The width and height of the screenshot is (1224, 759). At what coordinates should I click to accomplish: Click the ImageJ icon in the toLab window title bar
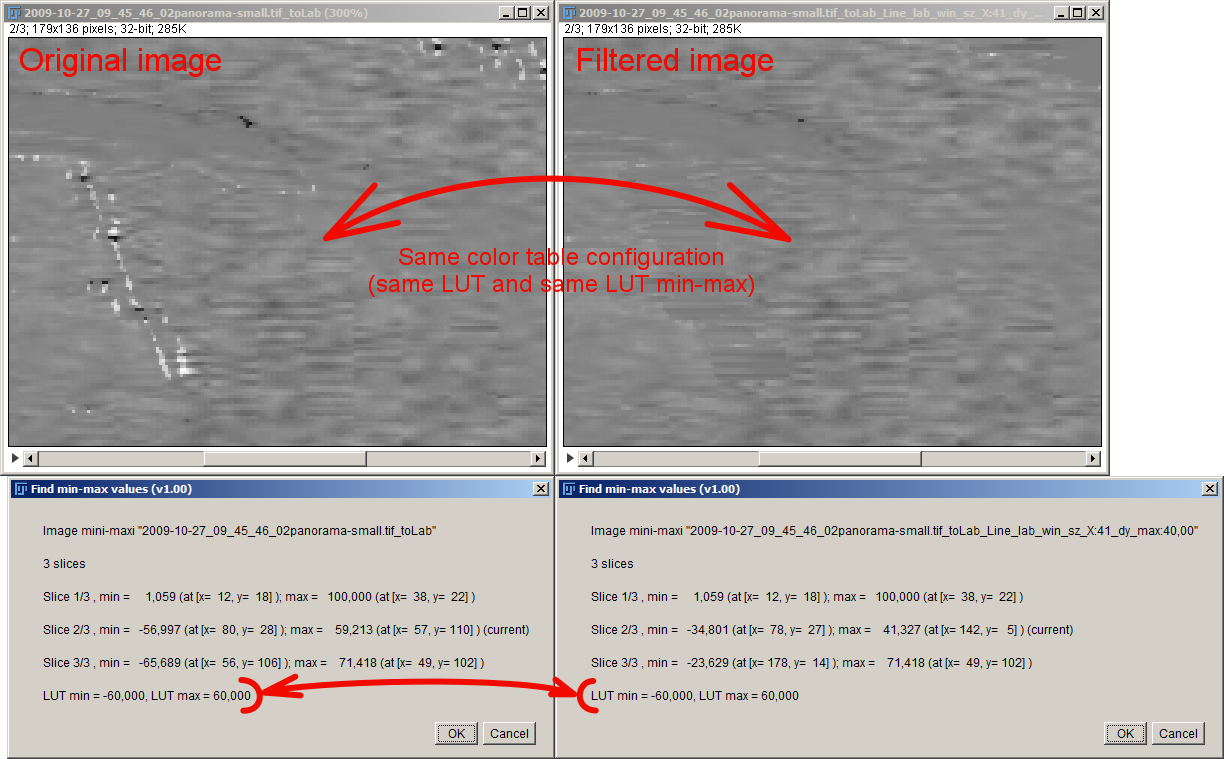click(15, 13)
